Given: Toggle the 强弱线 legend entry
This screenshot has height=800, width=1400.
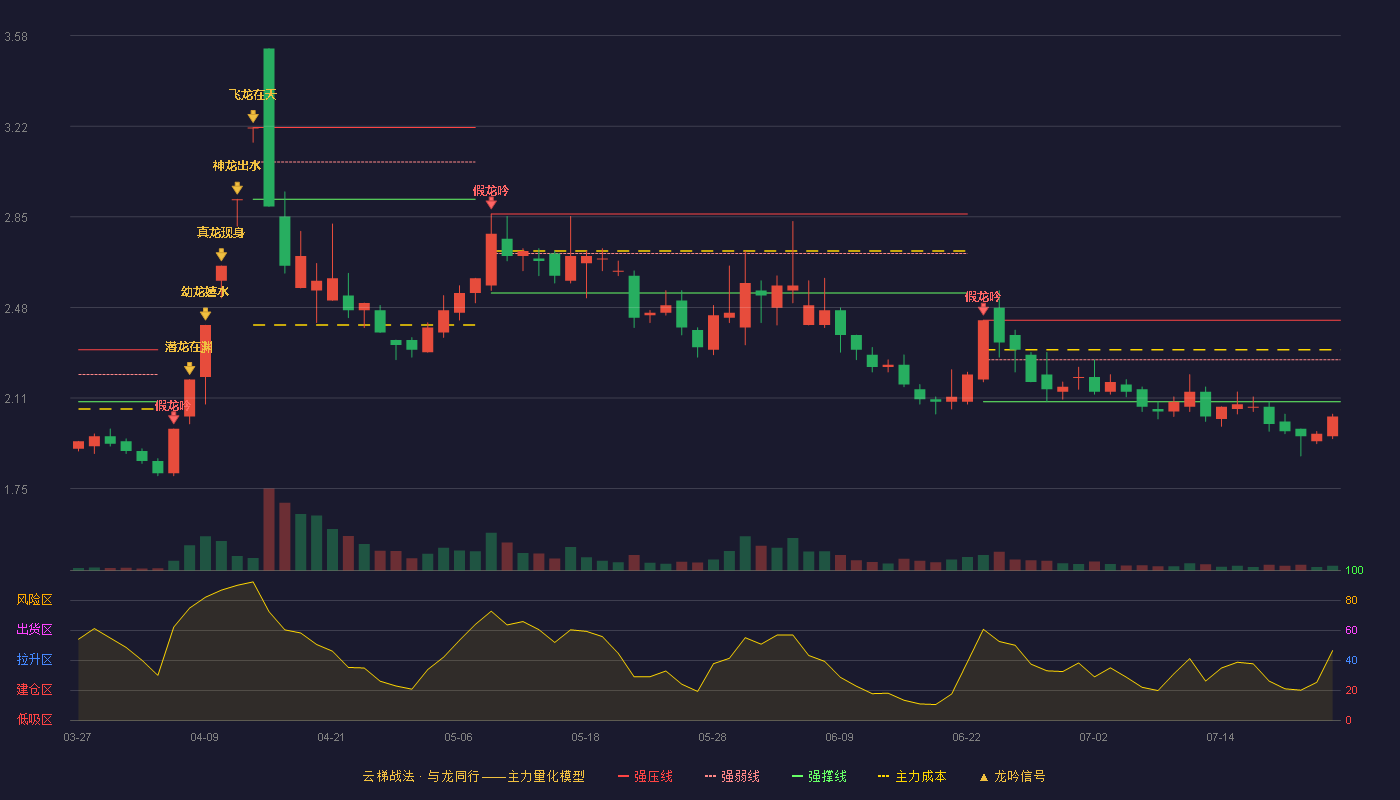Looking at the screenshot, I should click(x=732, y=776).
